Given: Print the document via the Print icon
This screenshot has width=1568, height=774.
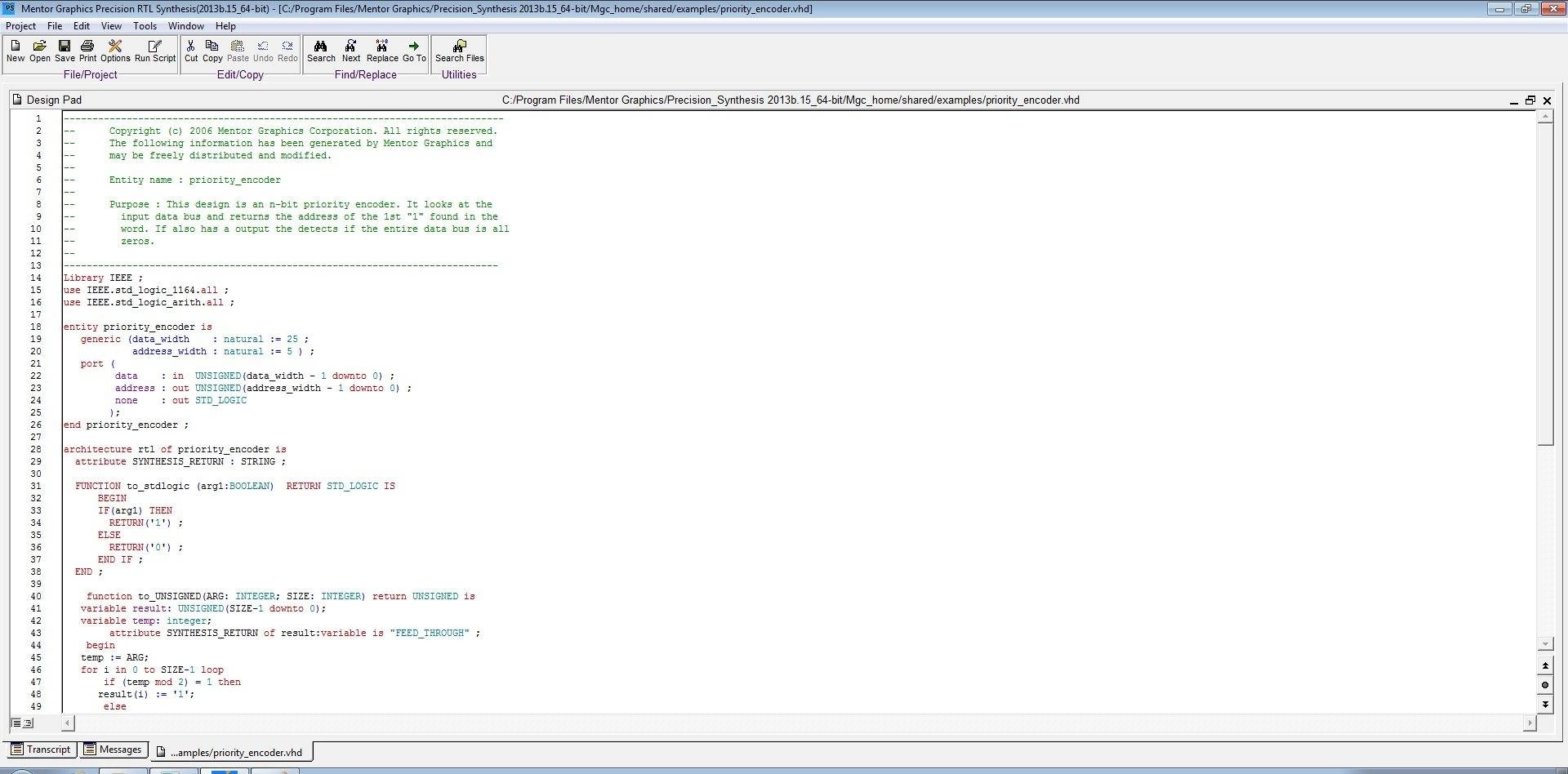Looking at the screenshot, I should tap(87, 51).
